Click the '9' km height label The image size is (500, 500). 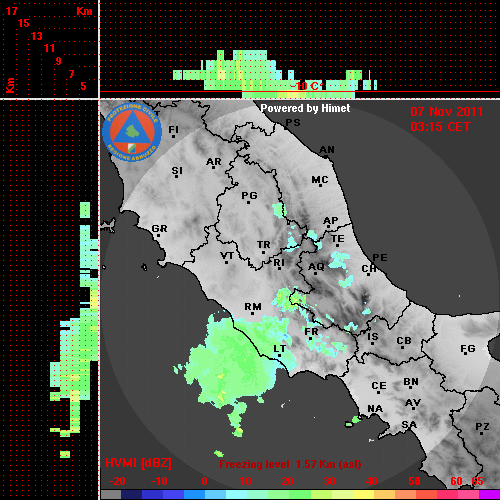click(x=59, y=61)
